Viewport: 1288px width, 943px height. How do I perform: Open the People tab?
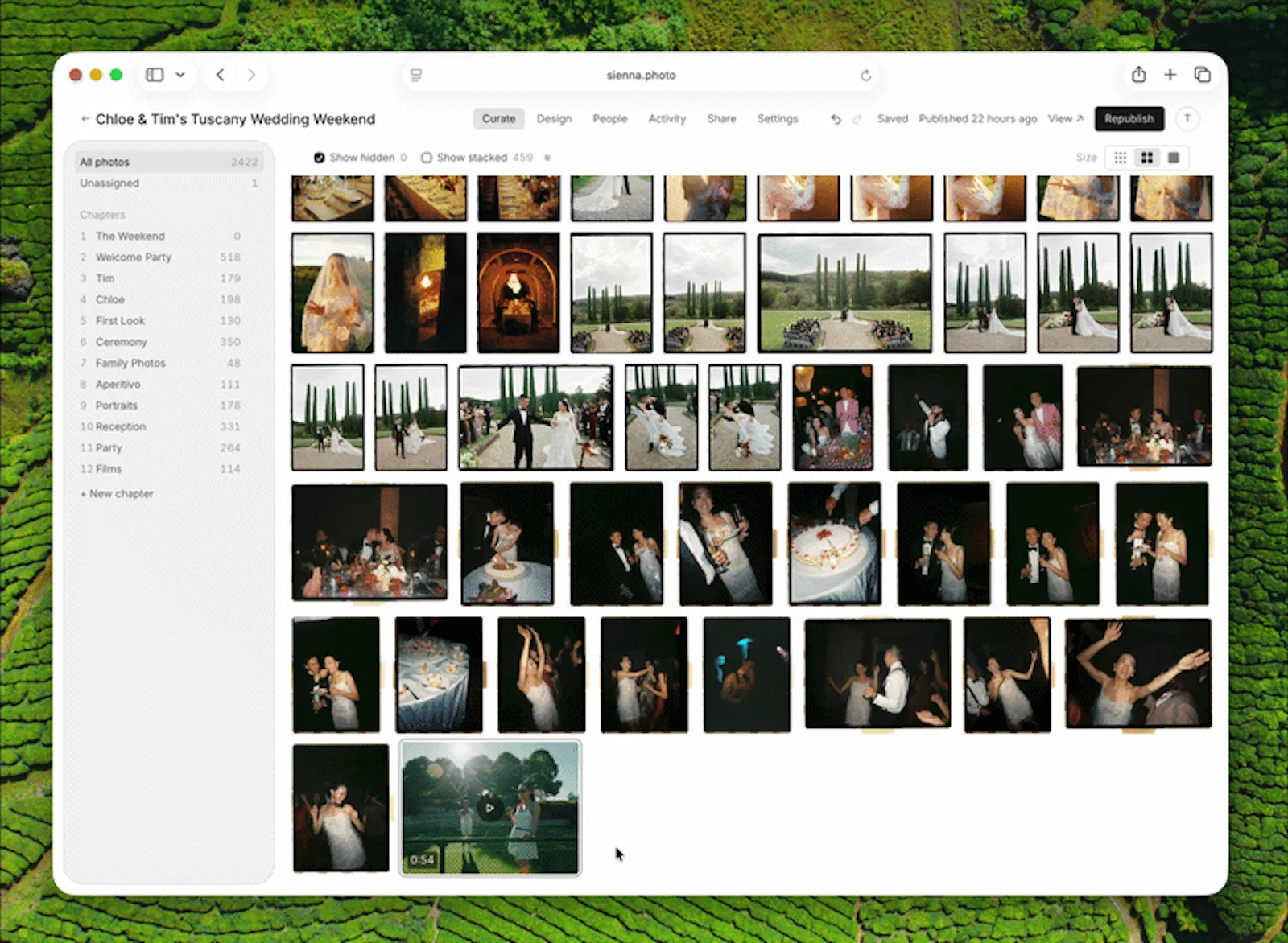[609, 118]
